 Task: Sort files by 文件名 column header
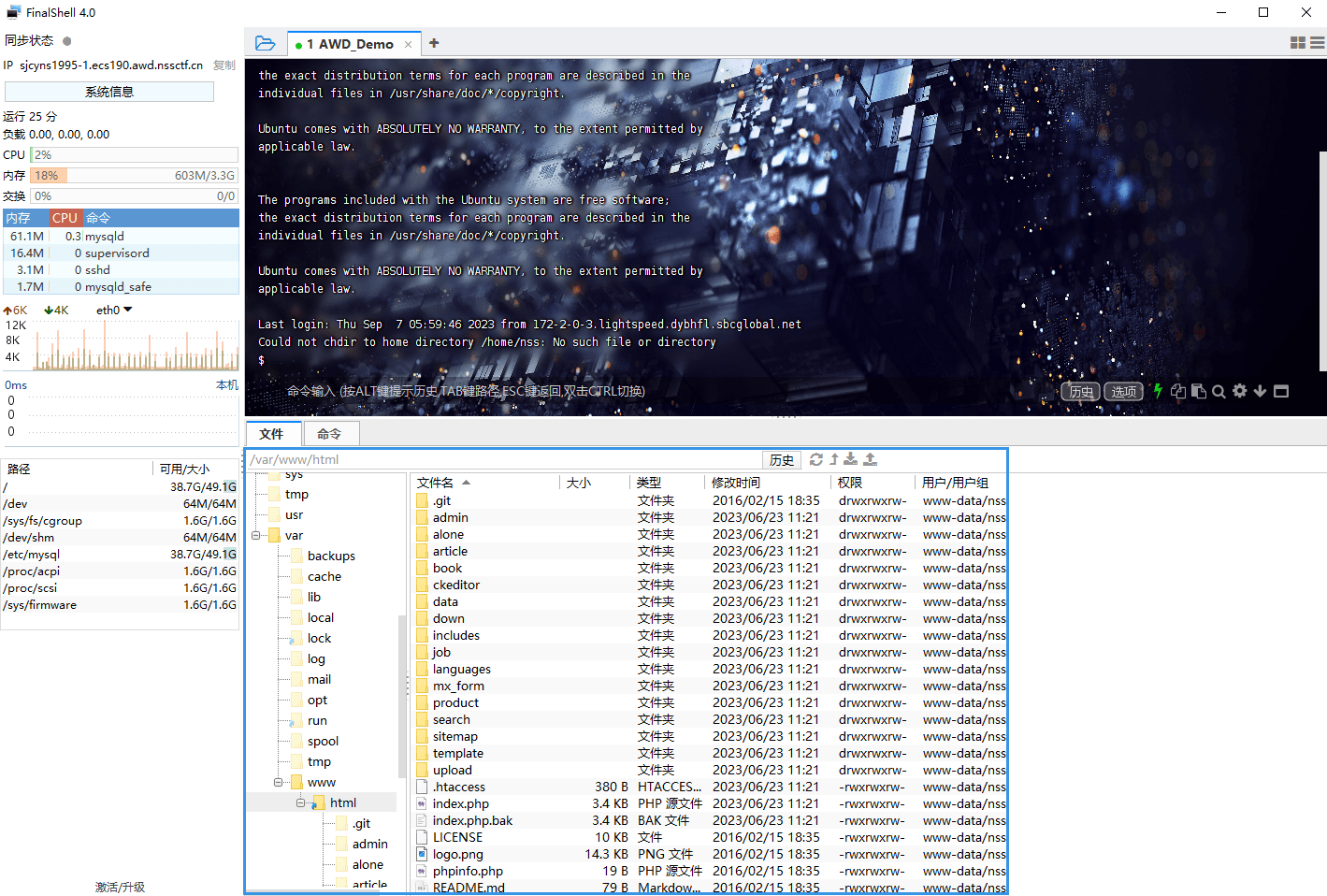[484, 483]
